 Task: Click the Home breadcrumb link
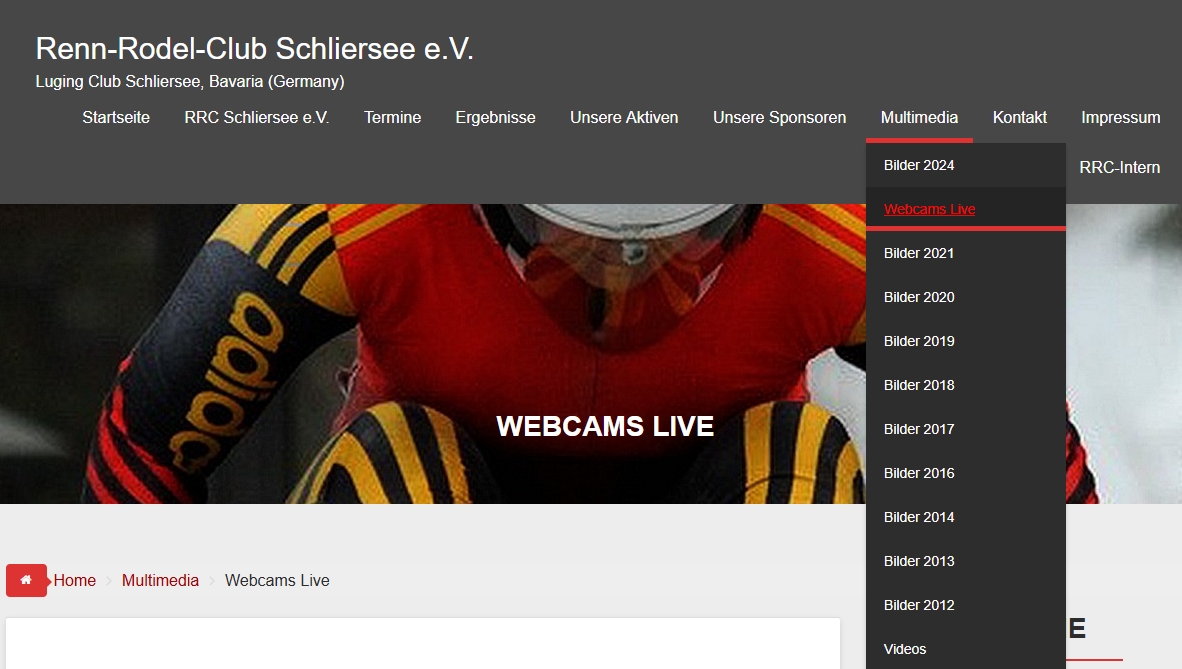pyautogui.click(x=75, y=580)
